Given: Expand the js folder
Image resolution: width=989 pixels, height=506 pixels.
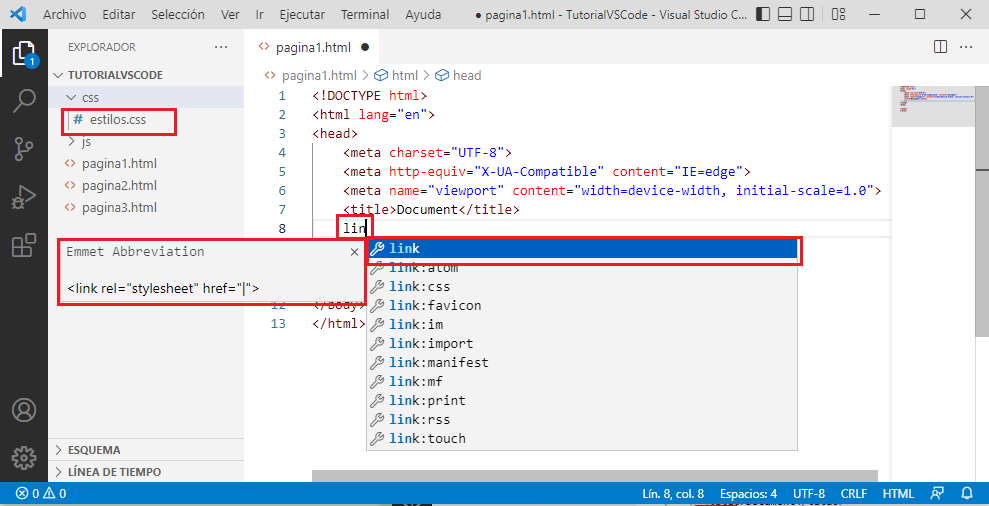Looking at the screenshot, I should tap(146, 141).
